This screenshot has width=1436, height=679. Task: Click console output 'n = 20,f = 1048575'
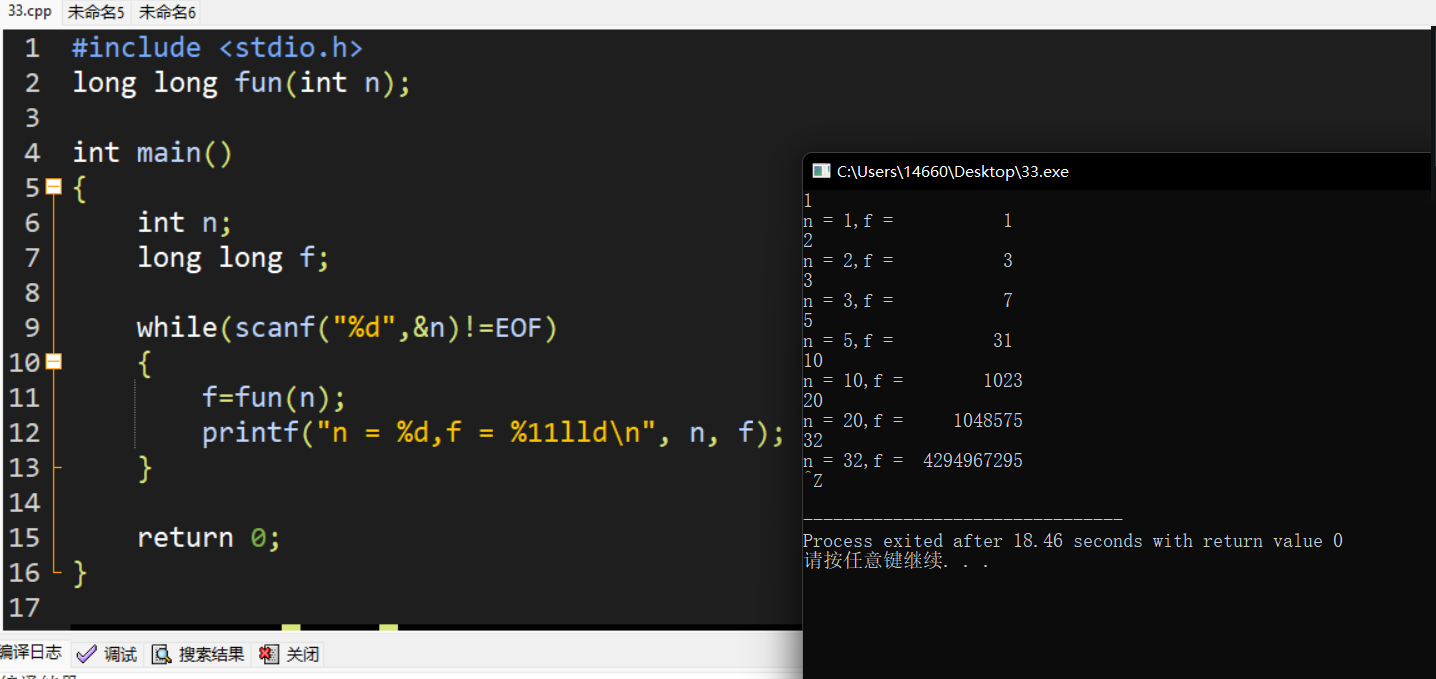point(913,421)
